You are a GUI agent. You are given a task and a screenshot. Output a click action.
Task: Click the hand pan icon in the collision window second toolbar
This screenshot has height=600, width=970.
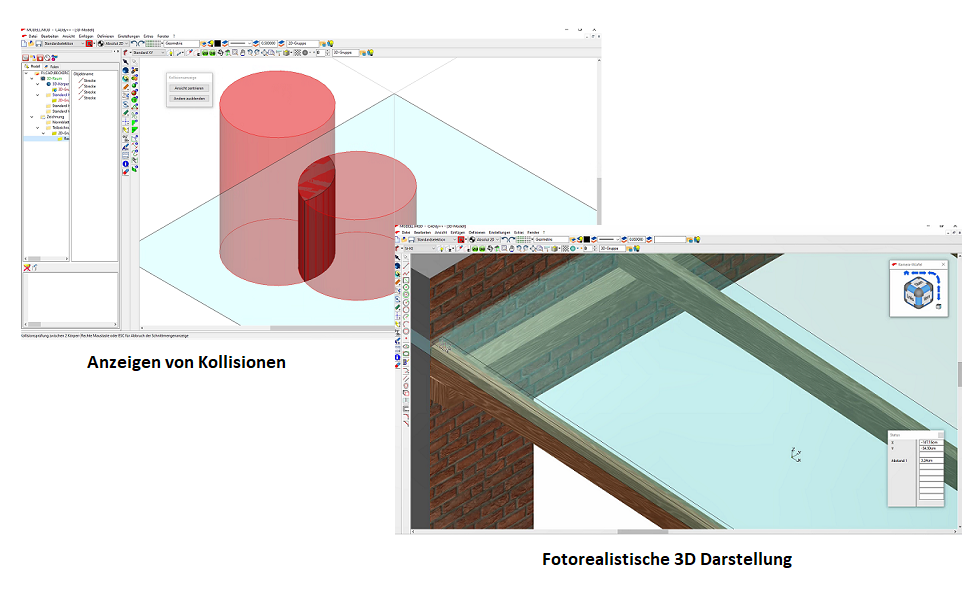click(x=242, y=53)
